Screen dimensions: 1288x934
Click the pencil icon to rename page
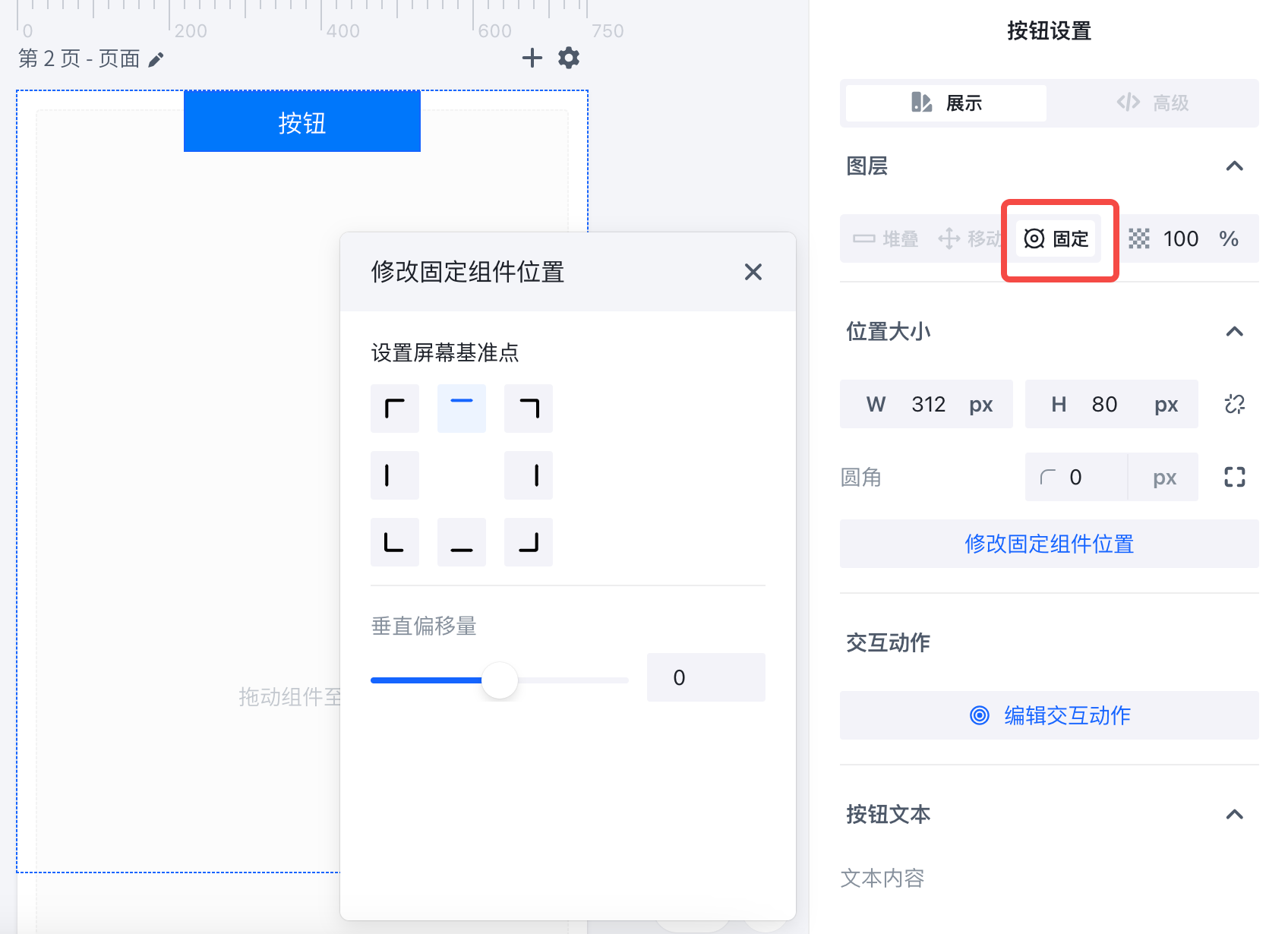[x=156, y=60]
